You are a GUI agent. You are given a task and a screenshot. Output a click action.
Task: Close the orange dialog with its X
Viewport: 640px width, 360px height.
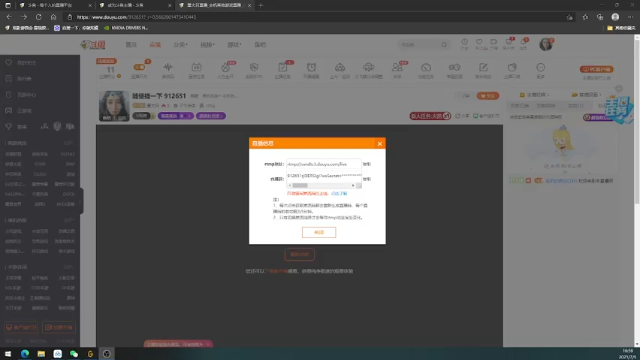tap(380, 144)
